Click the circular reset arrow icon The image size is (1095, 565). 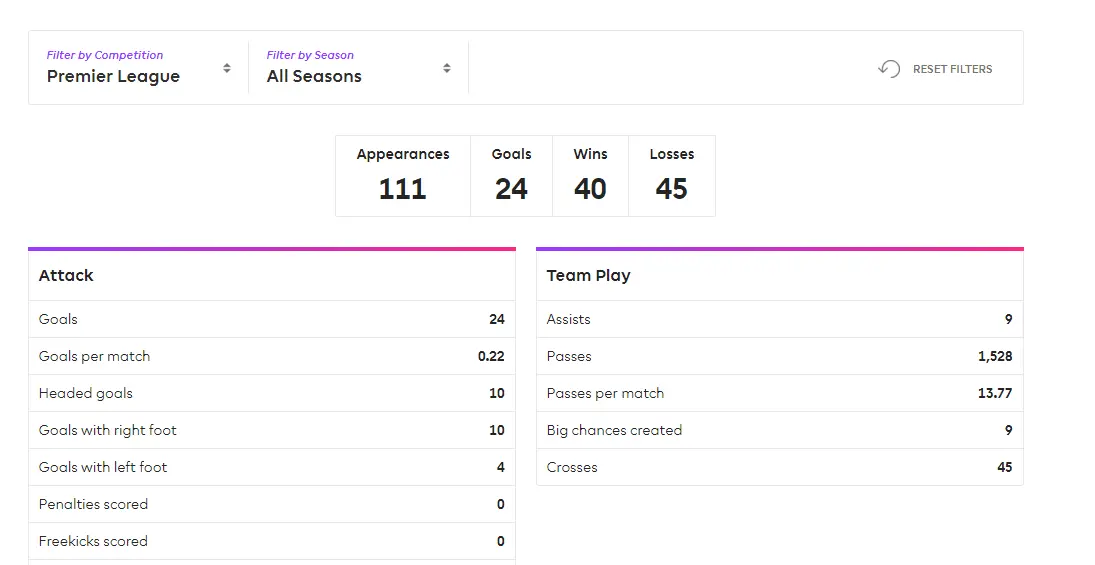(889, 69)
